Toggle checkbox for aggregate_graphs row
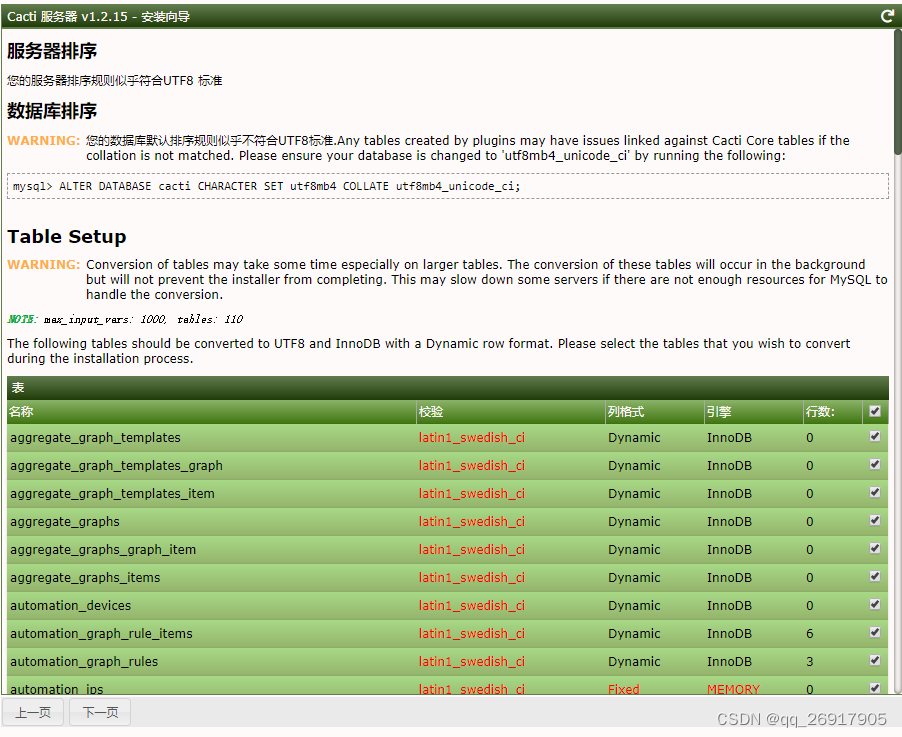Viewport: 902px width, 737px height. click(875, 521)
